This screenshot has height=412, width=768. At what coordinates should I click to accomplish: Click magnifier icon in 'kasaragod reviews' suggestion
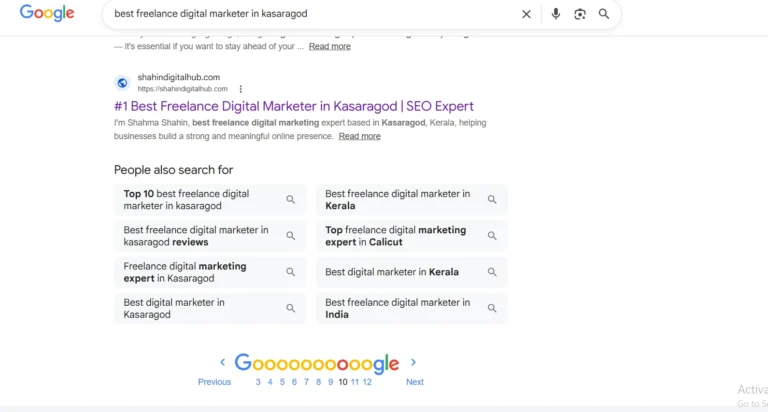click(x=290, y=236)
